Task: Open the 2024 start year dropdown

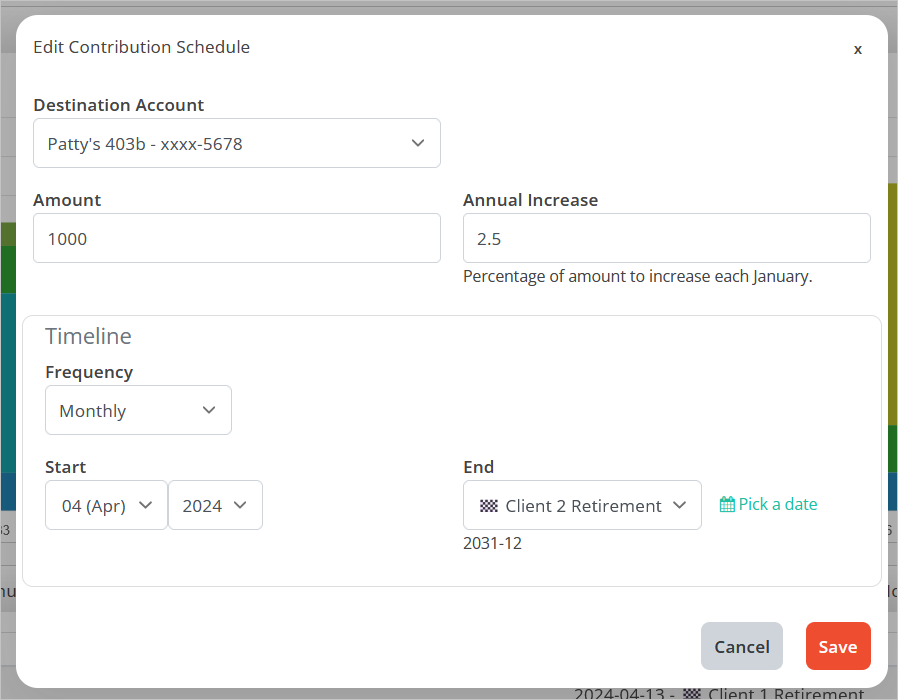Action: pyautogui.click(x=215, y=506)
